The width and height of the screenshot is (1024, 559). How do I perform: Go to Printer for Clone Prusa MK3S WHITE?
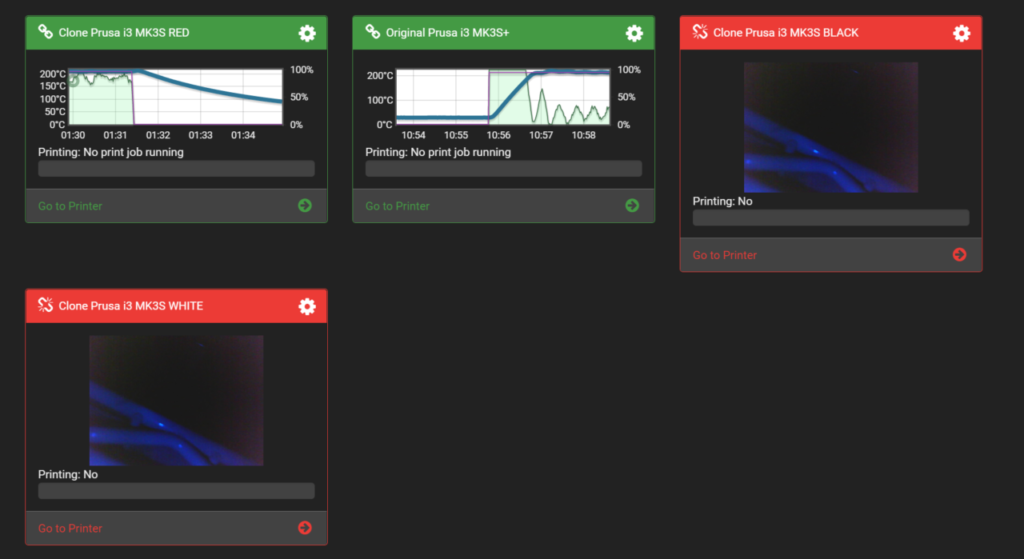70,528
